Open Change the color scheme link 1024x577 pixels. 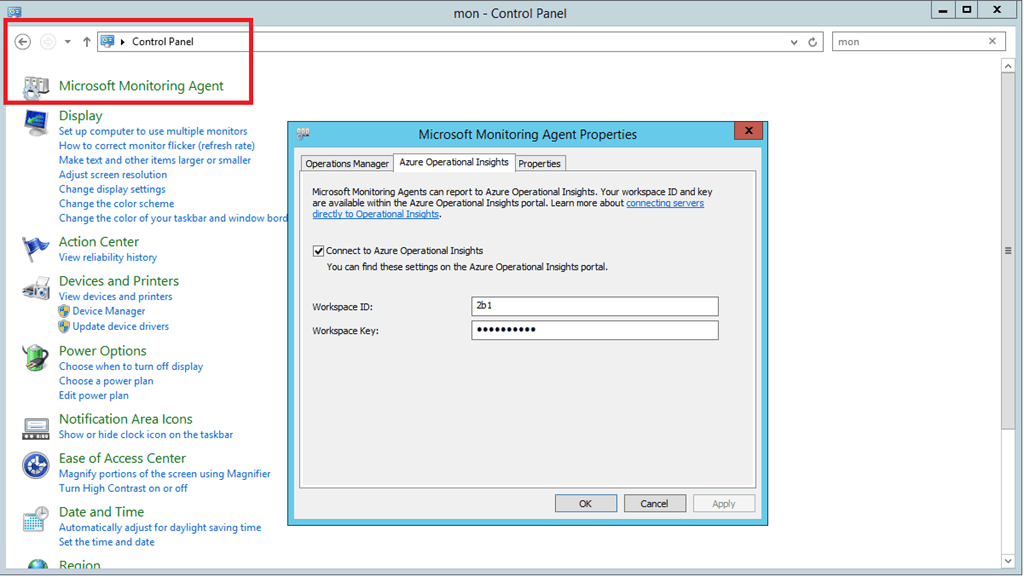click(116, 204)
